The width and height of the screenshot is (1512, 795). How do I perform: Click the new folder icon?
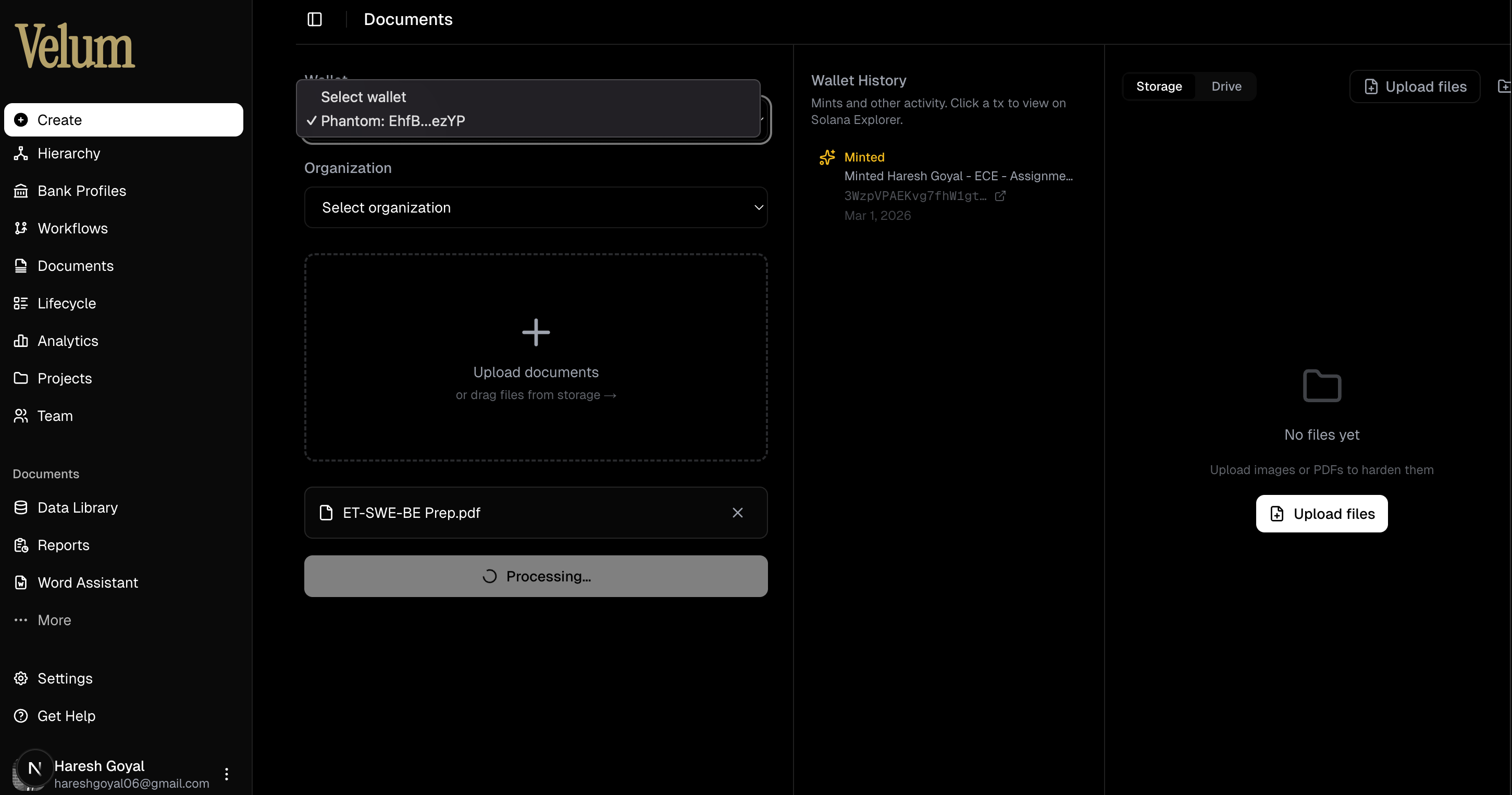pos(1504,87)
